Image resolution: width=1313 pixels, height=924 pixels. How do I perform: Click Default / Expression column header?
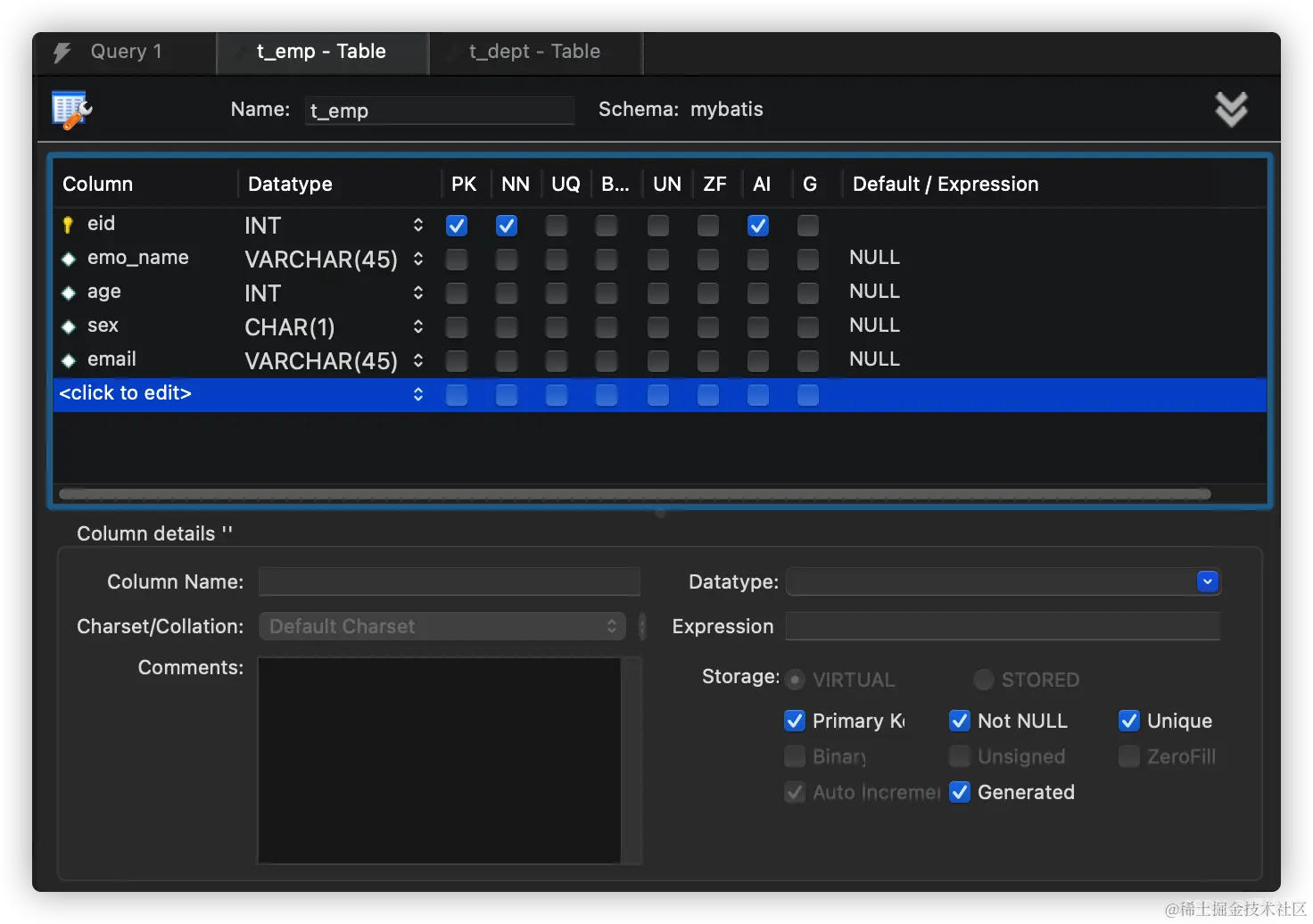[x=946, y=184]
